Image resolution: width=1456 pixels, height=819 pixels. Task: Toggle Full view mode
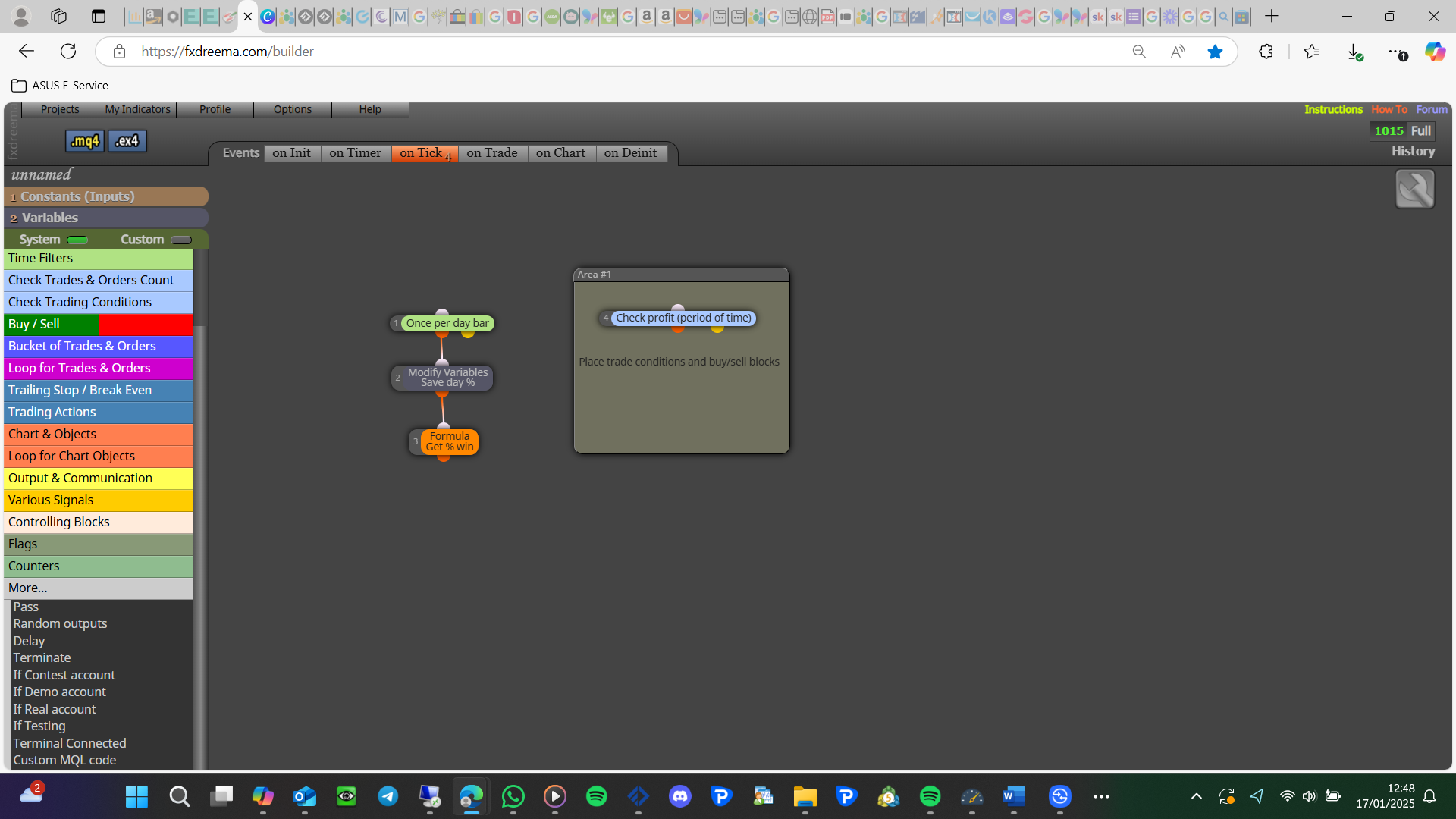point(1420,130)
